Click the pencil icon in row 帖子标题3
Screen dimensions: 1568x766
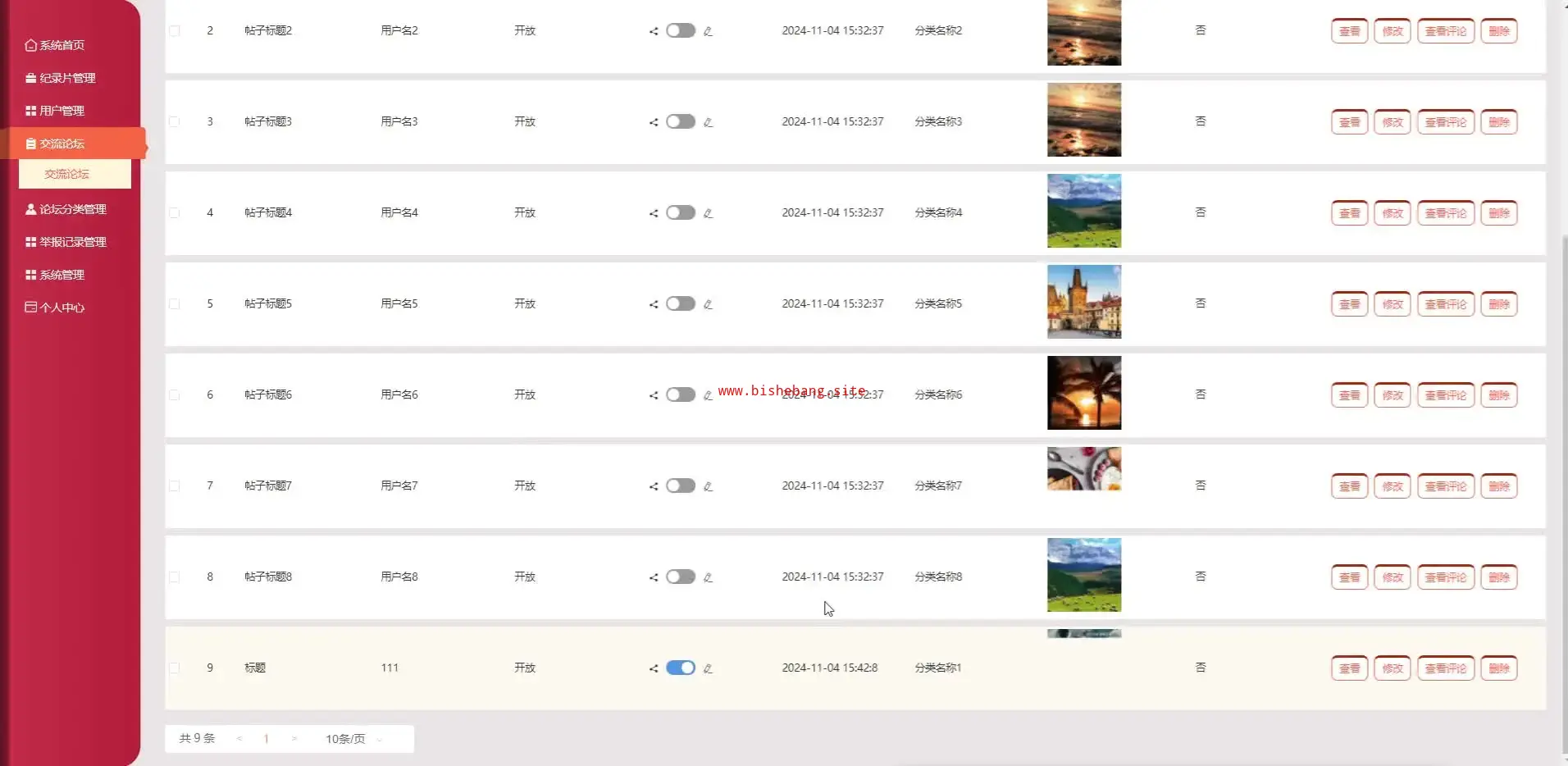pyautogui.click(x=708, y=122)
